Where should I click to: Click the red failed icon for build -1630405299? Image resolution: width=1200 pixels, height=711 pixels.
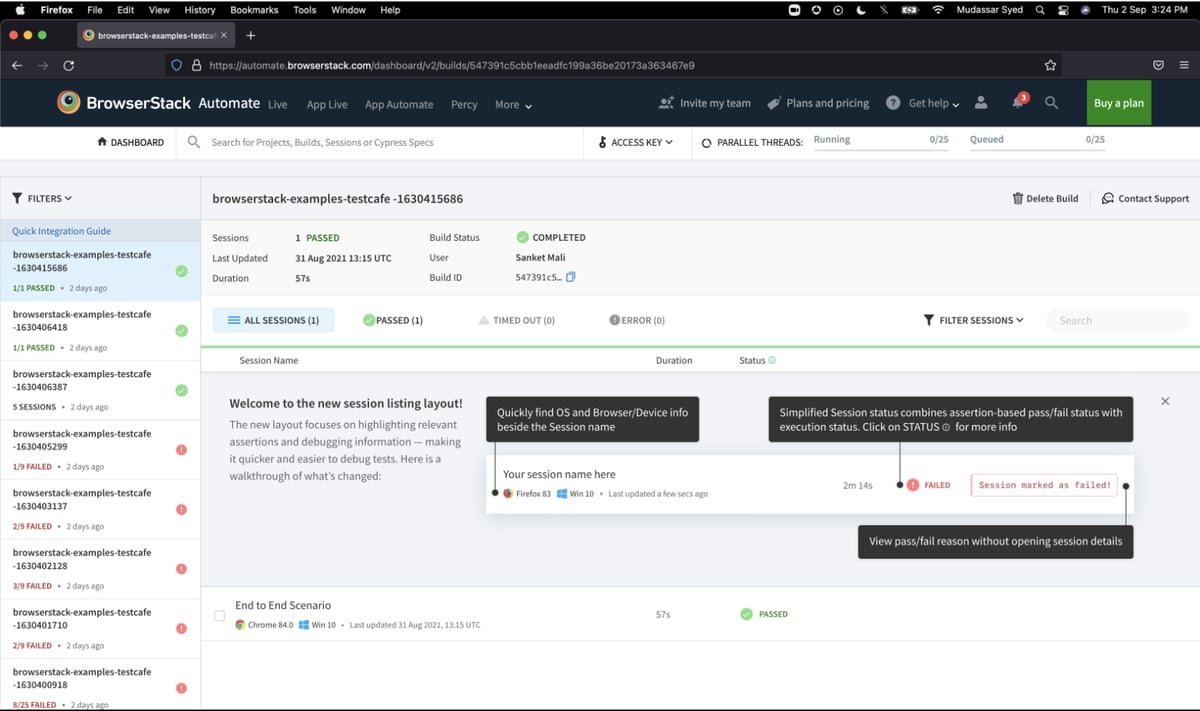point(181,450)
